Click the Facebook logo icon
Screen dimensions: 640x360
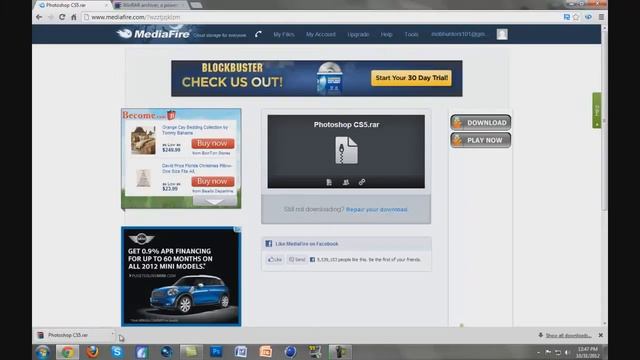coord(269,244)
